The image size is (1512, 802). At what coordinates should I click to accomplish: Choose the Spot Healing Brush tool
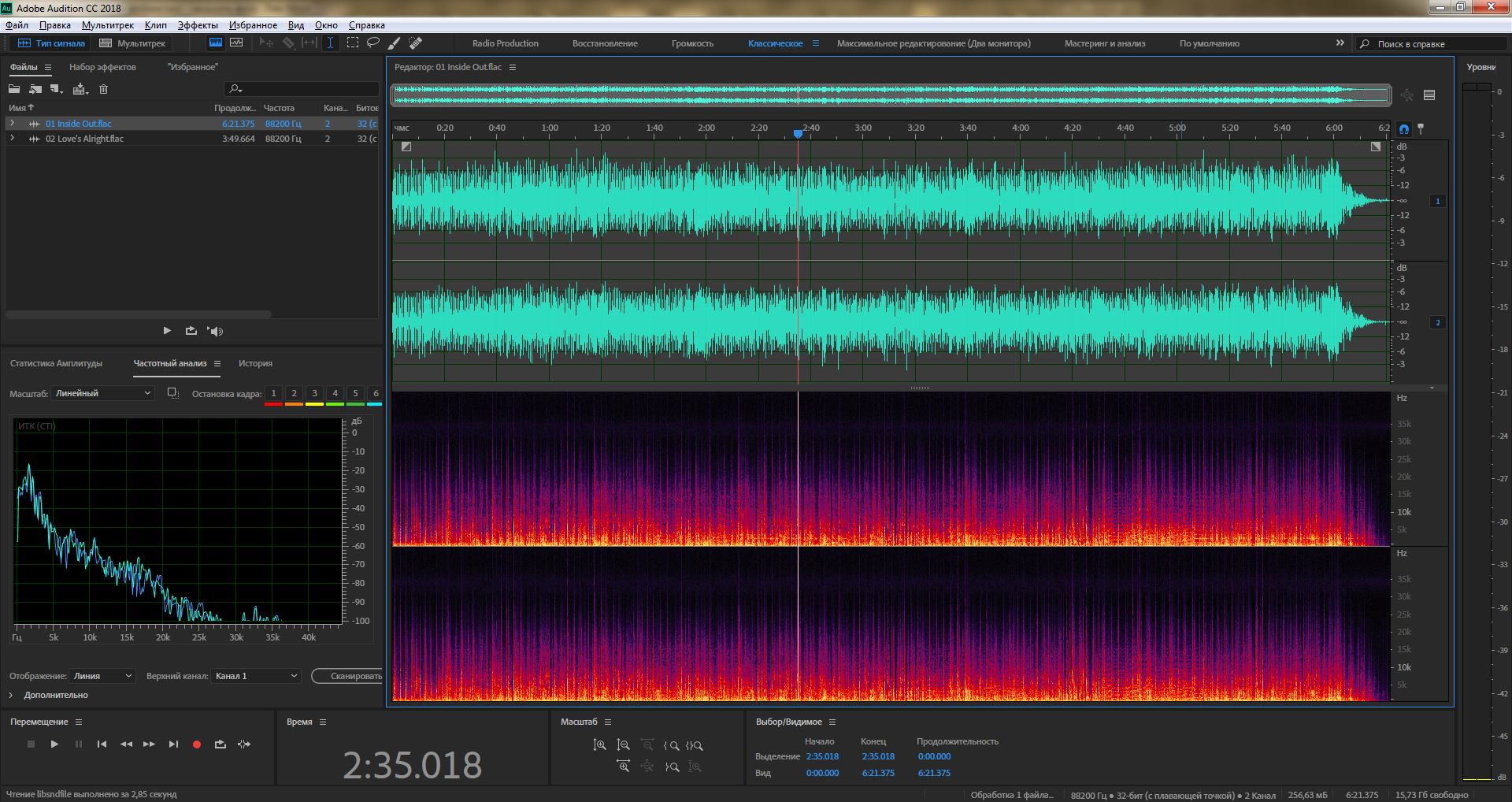(x=416, y=43)
